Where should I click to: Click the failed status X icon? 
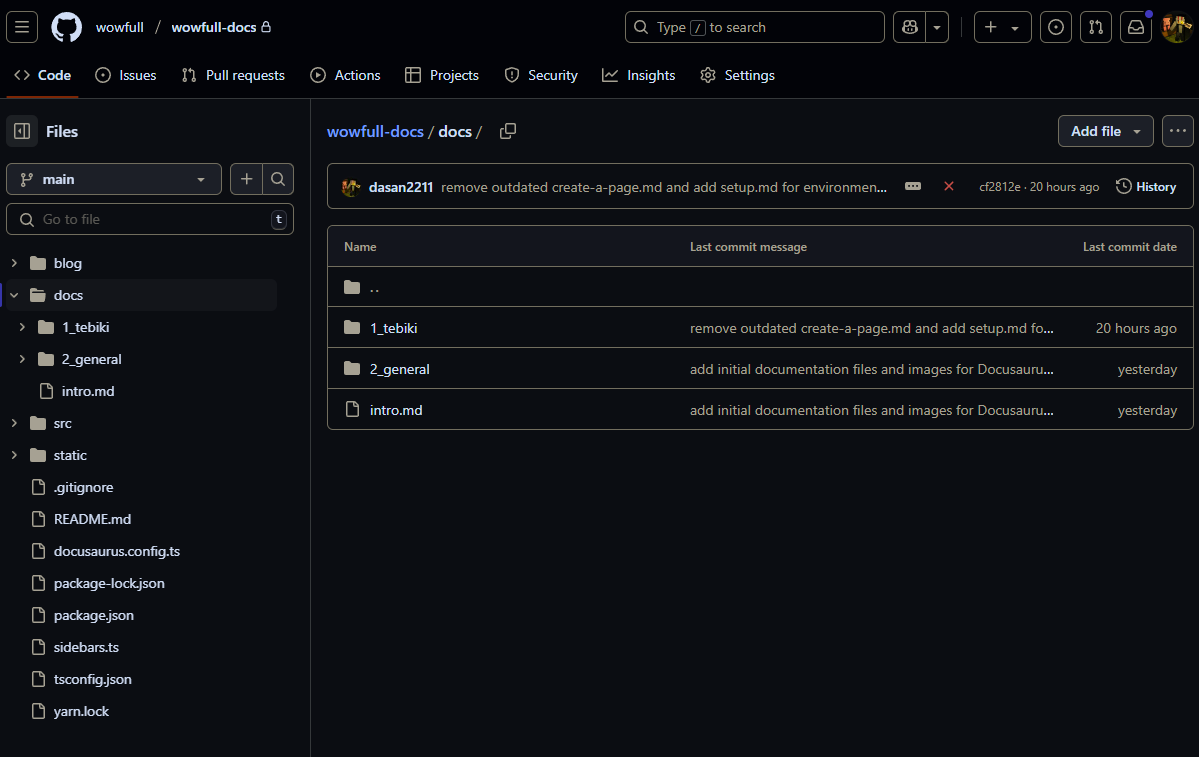coord(949,186)
